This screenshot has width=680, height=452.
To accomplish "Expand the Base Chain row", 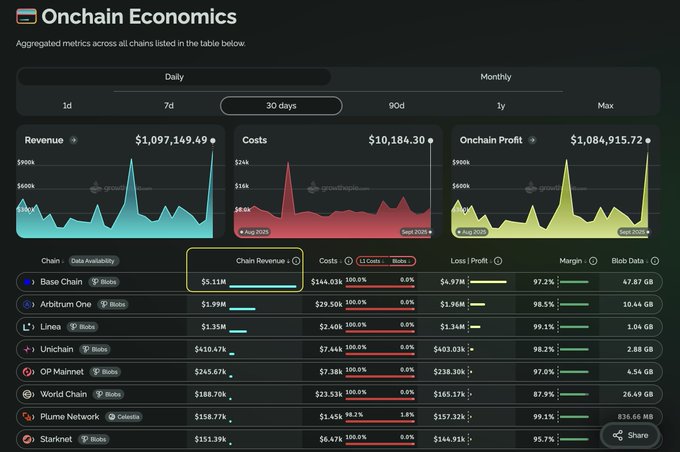I will (339, 282).
